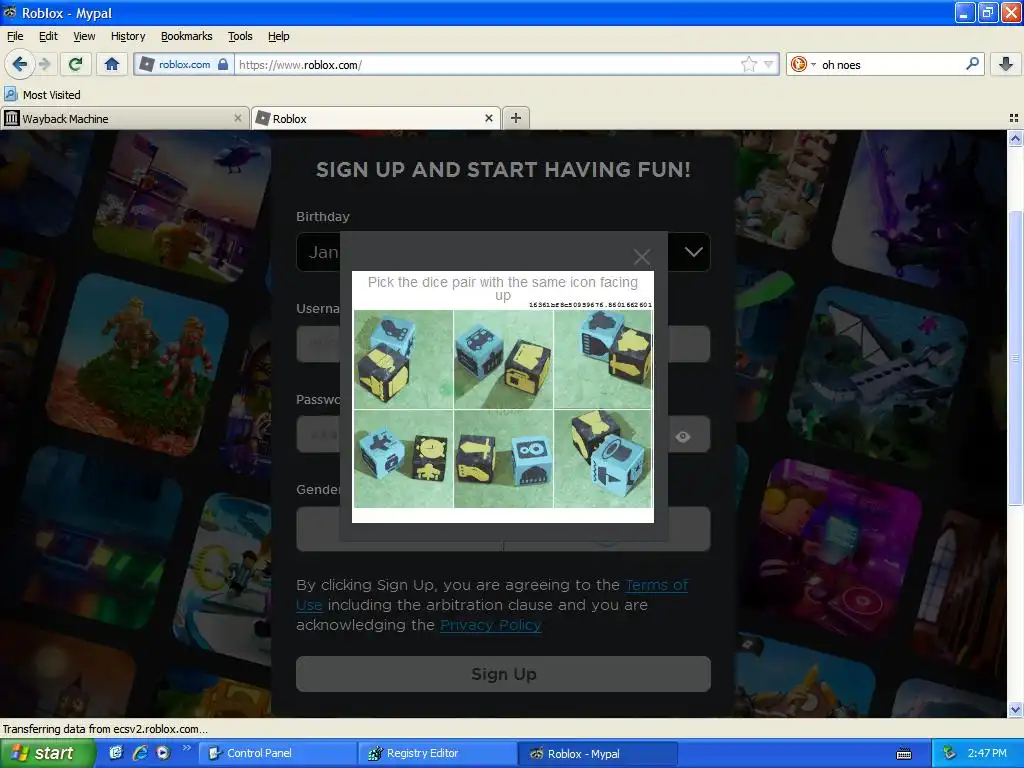Pick the bottom-left dice pair image
This screenshot has width=1024, height=768.
[403, 459]
